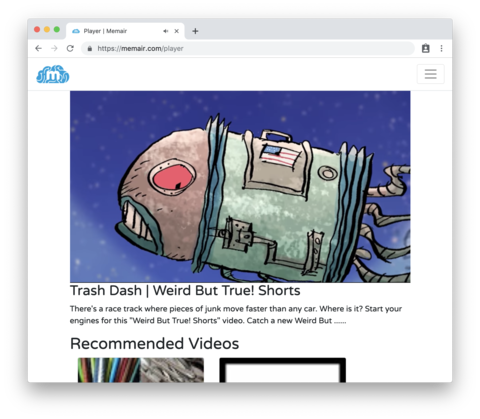
Task: Open the clipboard extension icon
Action: click(426, 48)
